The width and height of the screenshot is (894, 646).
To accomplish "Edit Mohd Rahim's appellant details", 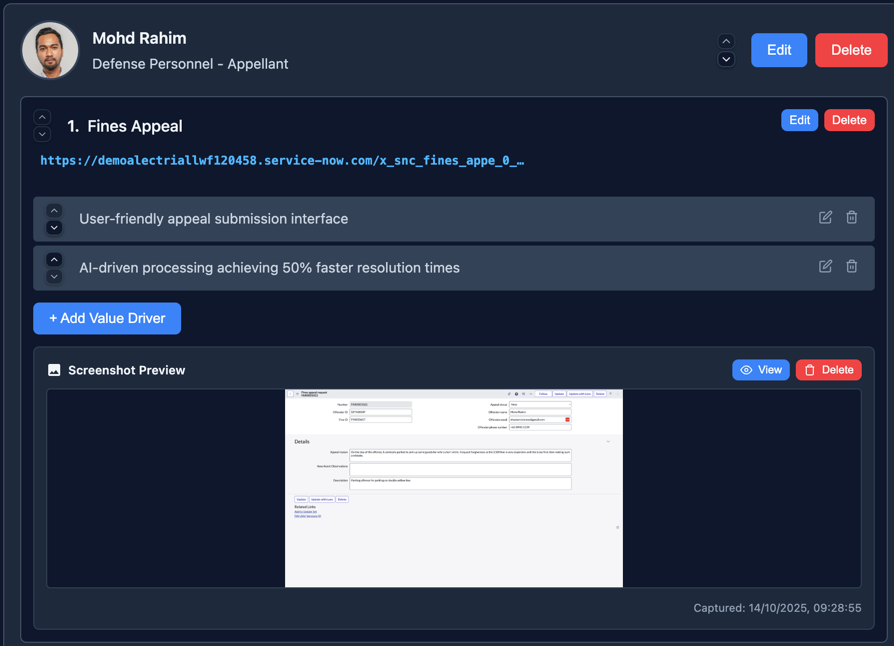I will (x=779, y=49).
